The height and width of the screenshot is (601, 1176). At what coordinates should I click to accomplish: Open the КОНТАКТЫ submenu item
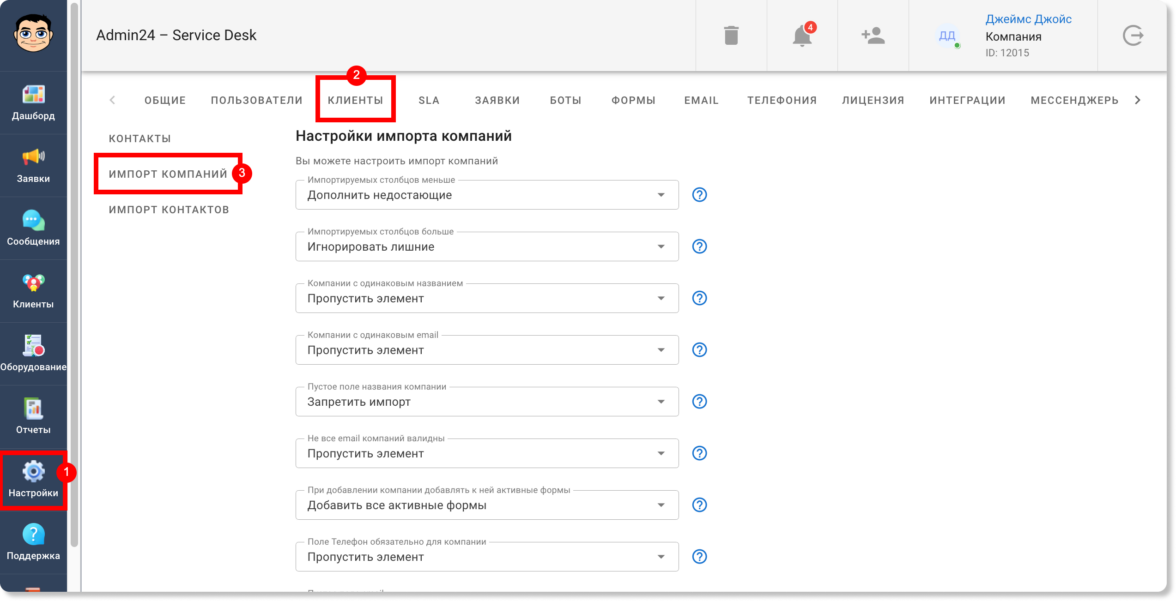coord(140,139)
